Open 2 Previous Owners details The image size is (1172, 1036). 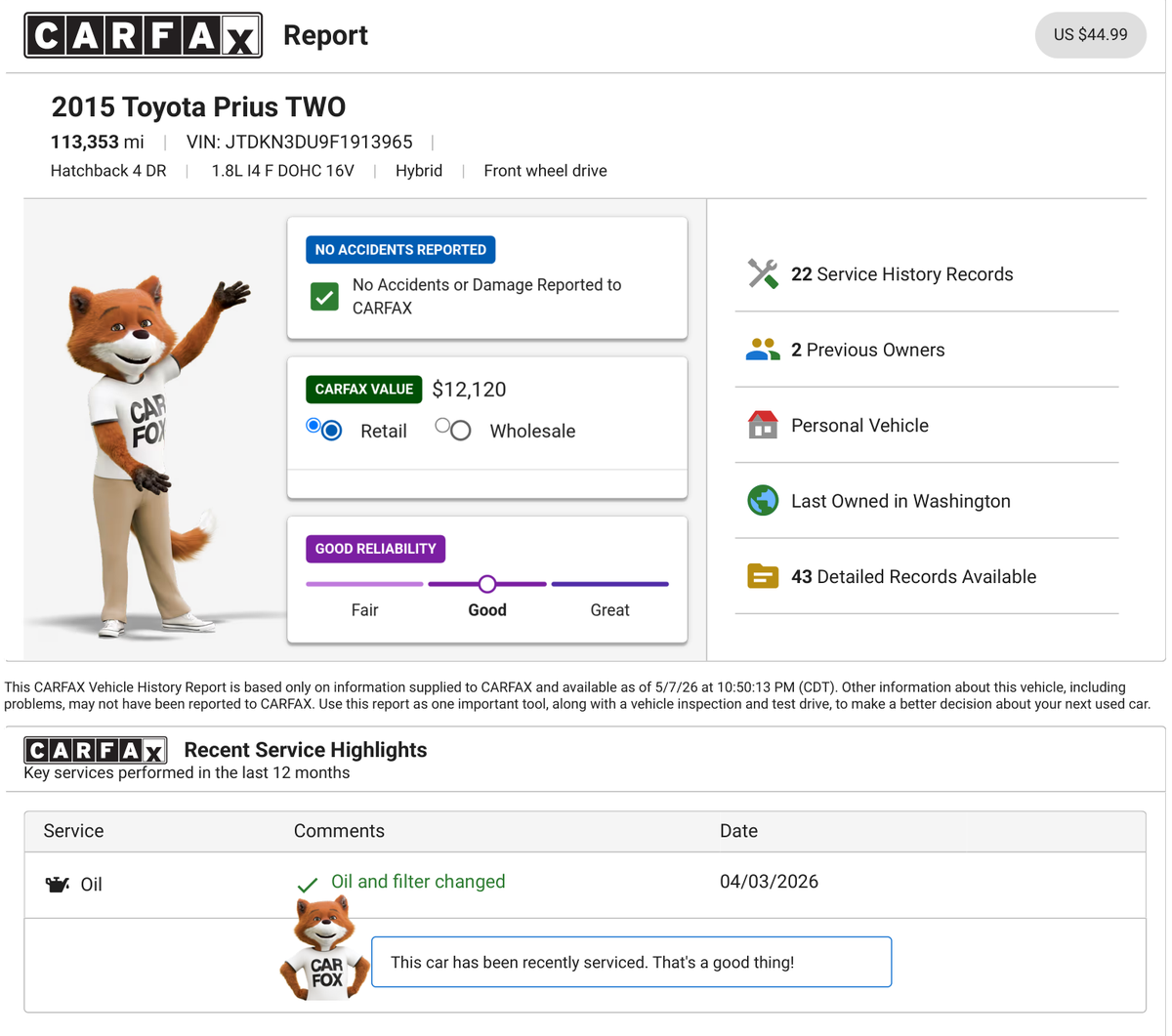click(868, 350)
